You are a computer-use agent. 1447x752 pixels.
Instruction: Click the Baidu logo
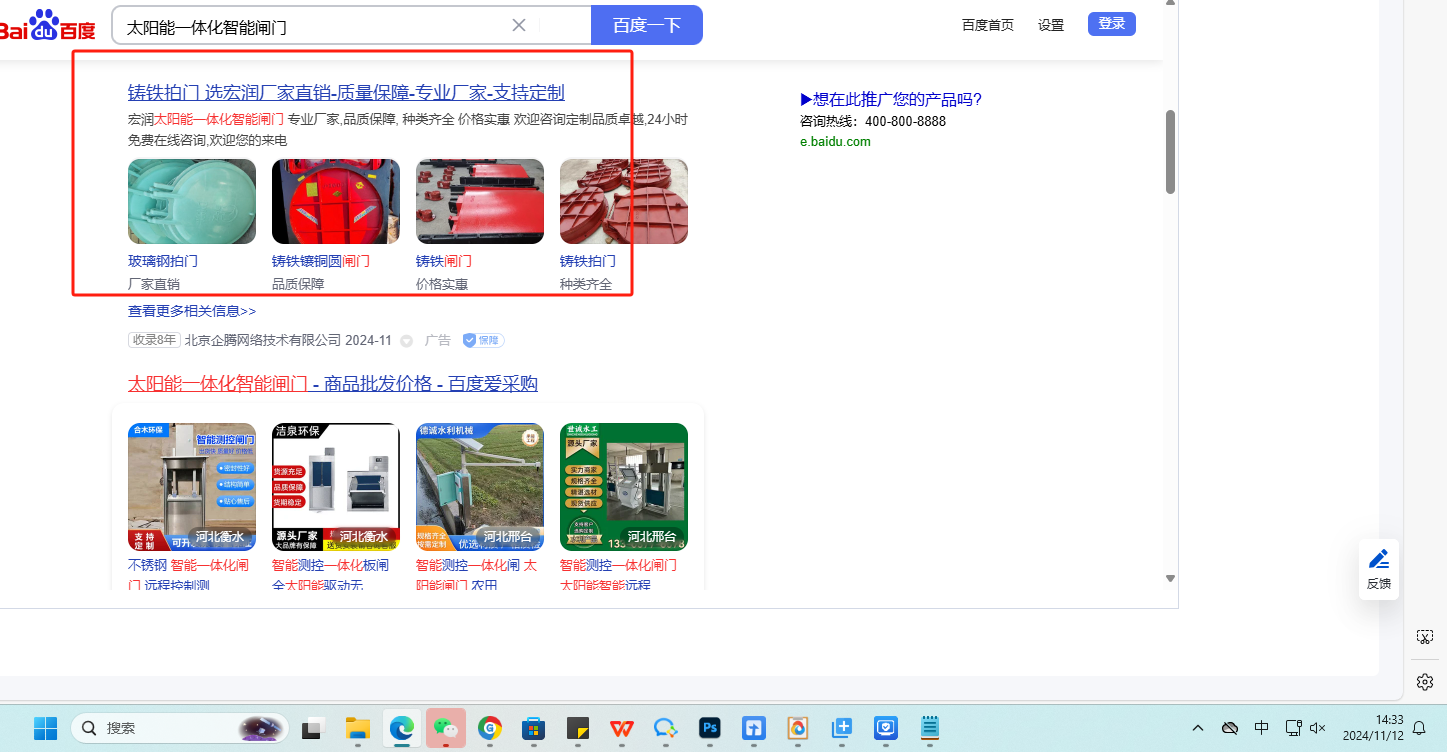(x=47, y=25)
